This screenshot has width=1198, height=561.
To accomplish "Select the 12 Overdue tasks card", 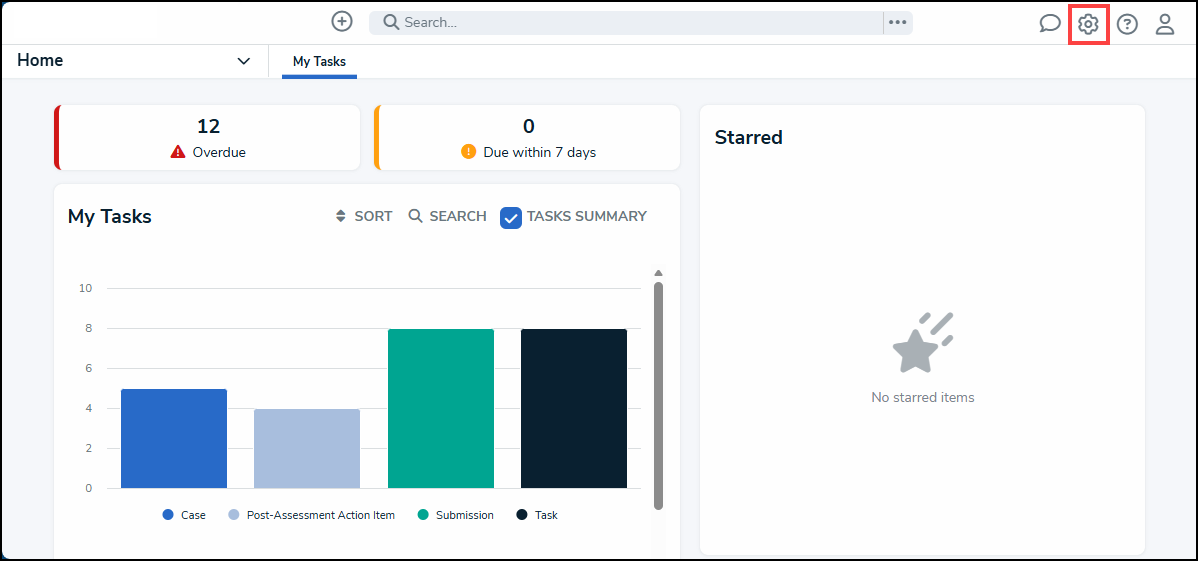I will pos(207,137).
